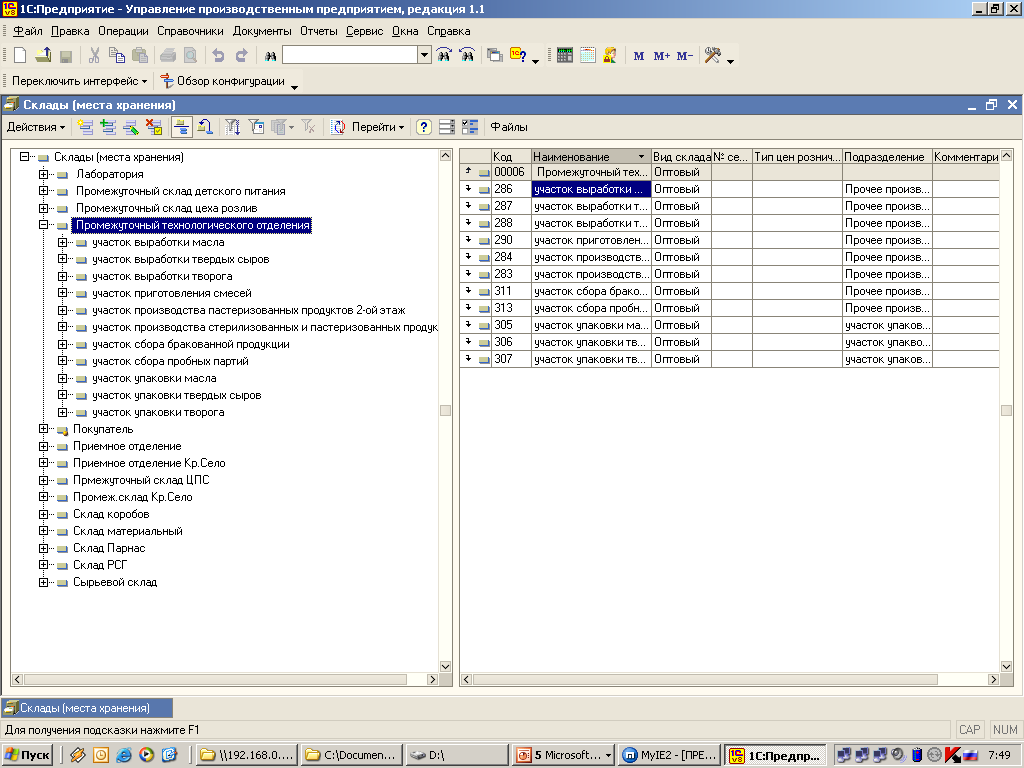Click the M− memory subtract button
Image resolution: width=1024 pixels, height=768 pixels.
pyautogui.click(x=684, y=56)
